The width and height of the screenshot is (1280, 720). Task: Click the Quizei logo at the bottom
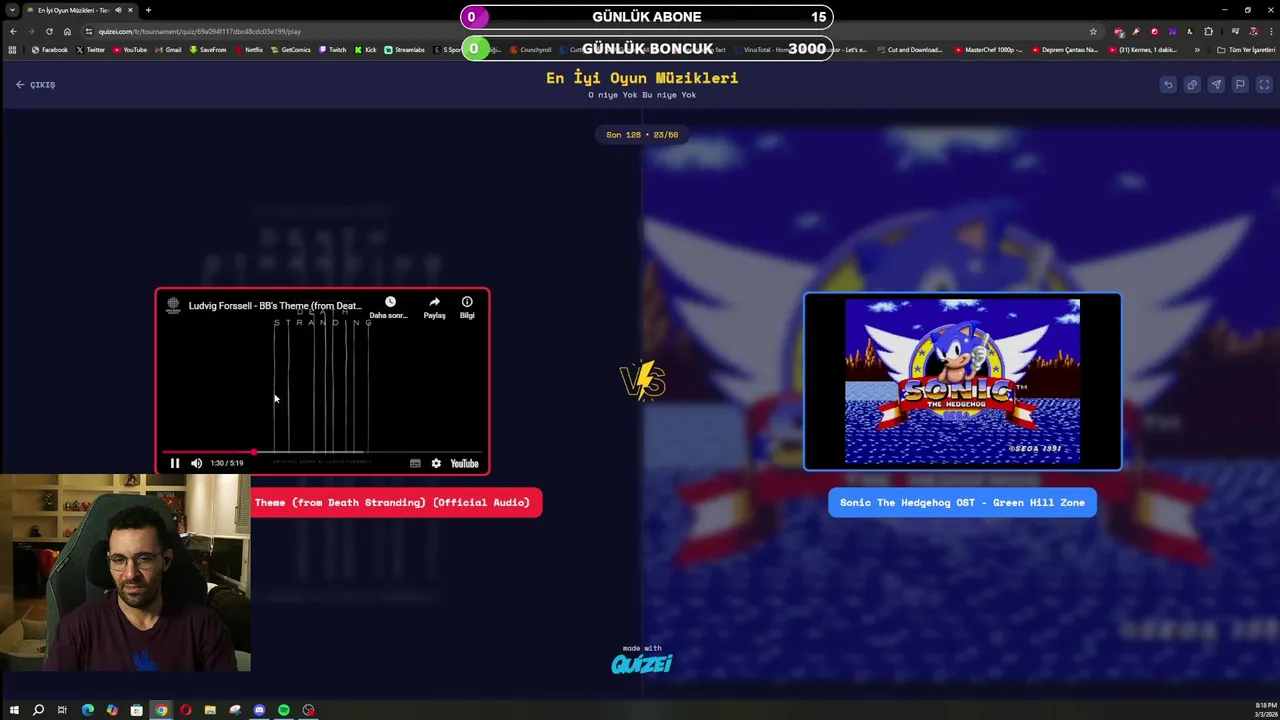(642, 663)
